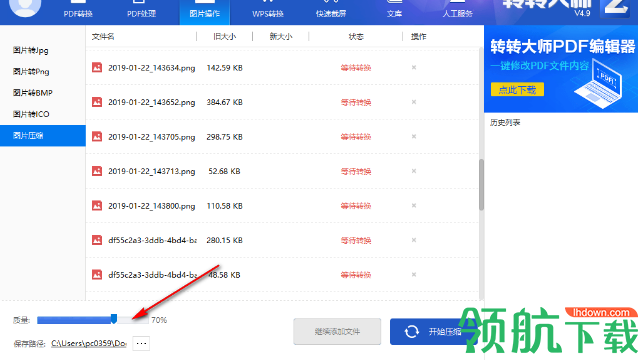This screenshot has height=360, width=638.
Task: Click status 等待转换 of 2019-01-22_143634.png
Action: 356,68
